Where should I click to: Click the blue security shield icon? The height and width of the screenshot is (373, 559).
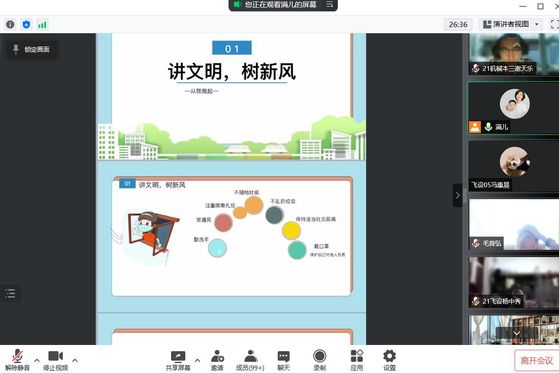(26, 24)
